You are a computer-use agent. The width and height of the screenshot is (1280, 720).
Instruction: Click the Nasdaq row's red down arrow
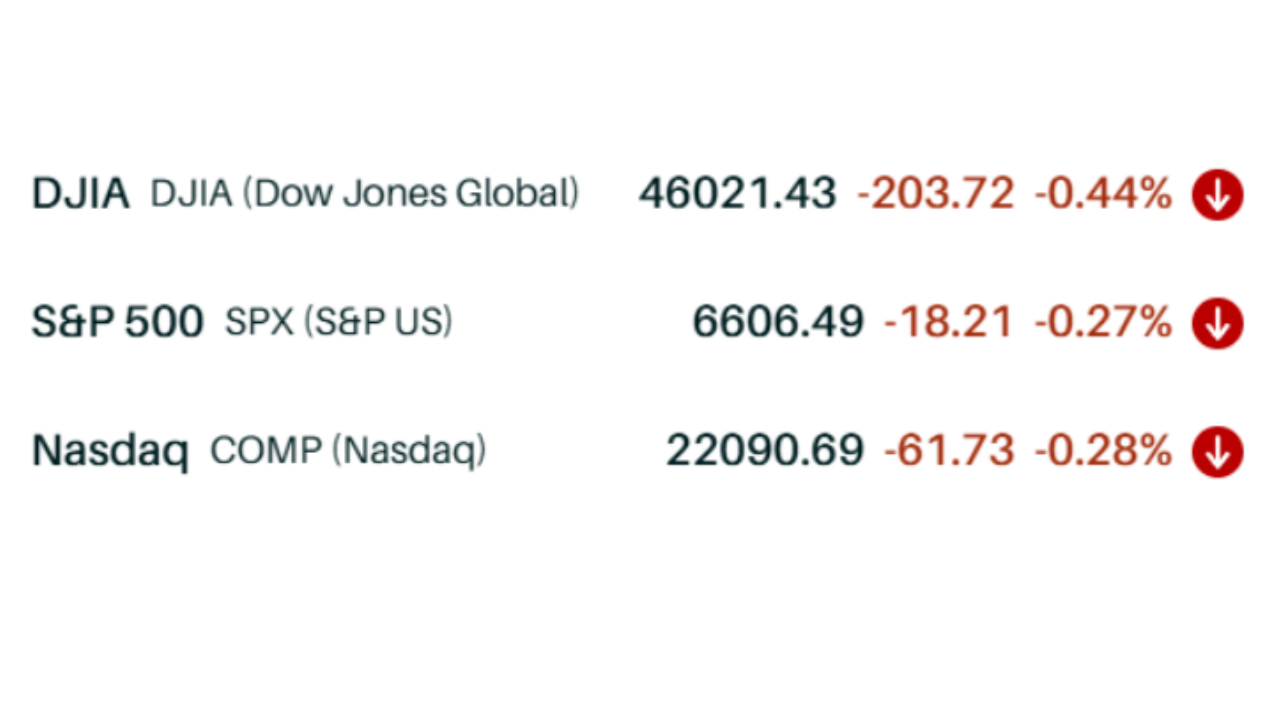(x=1217, y=452)
